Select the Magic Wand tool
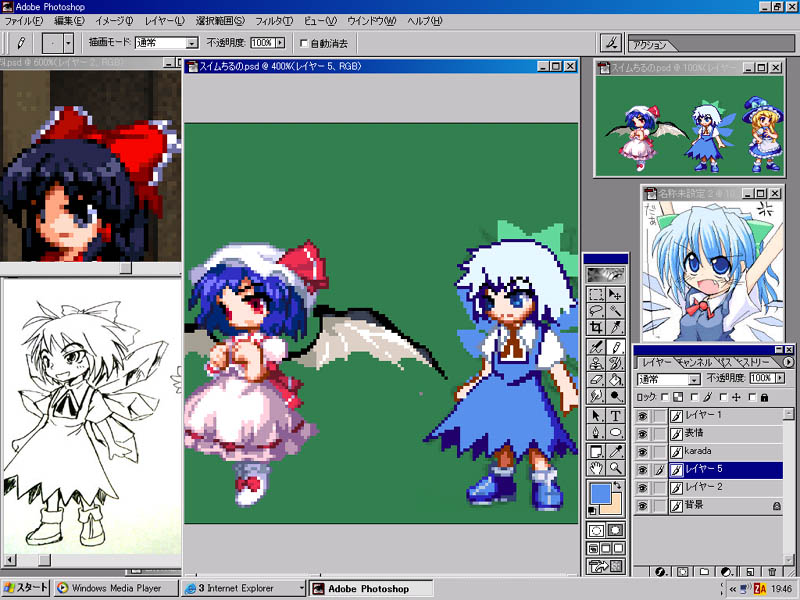The image size is (800, 600). click(615, 311)
